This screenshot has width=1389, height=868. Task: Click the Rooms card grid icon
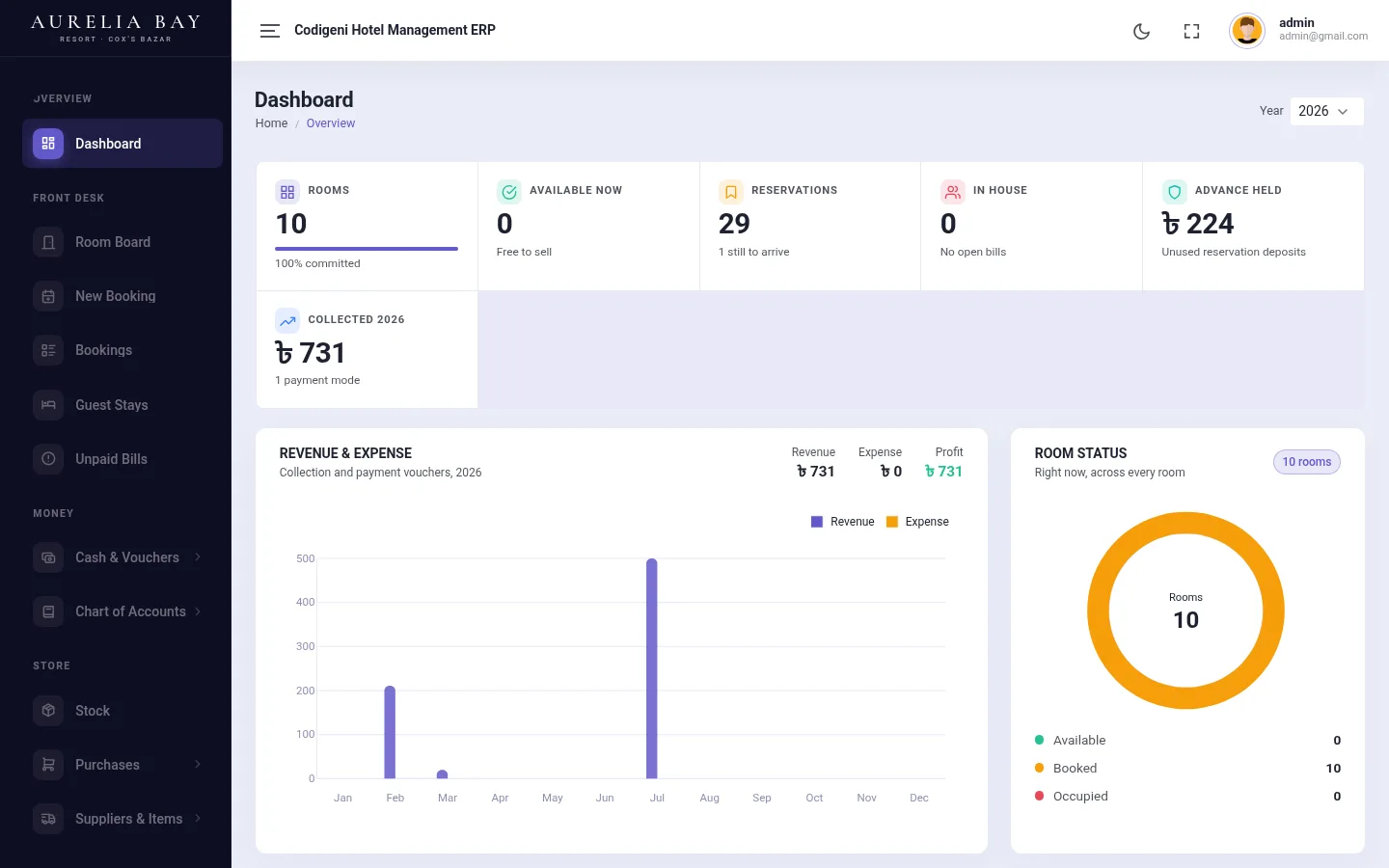pyautogui.click(x=287, y=192)
